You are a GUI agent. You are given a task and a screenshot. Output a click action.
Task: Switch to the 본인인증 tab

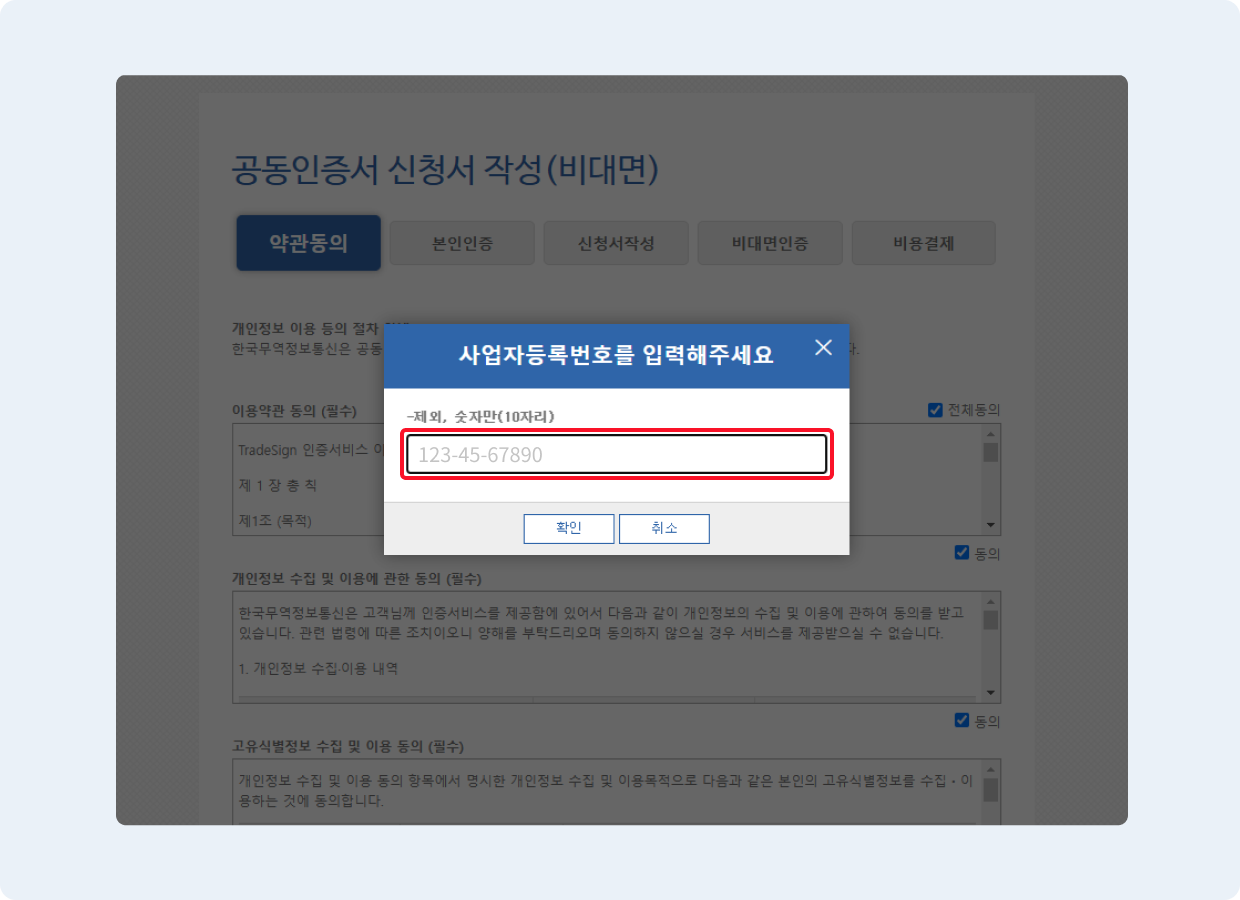[461, 242]
